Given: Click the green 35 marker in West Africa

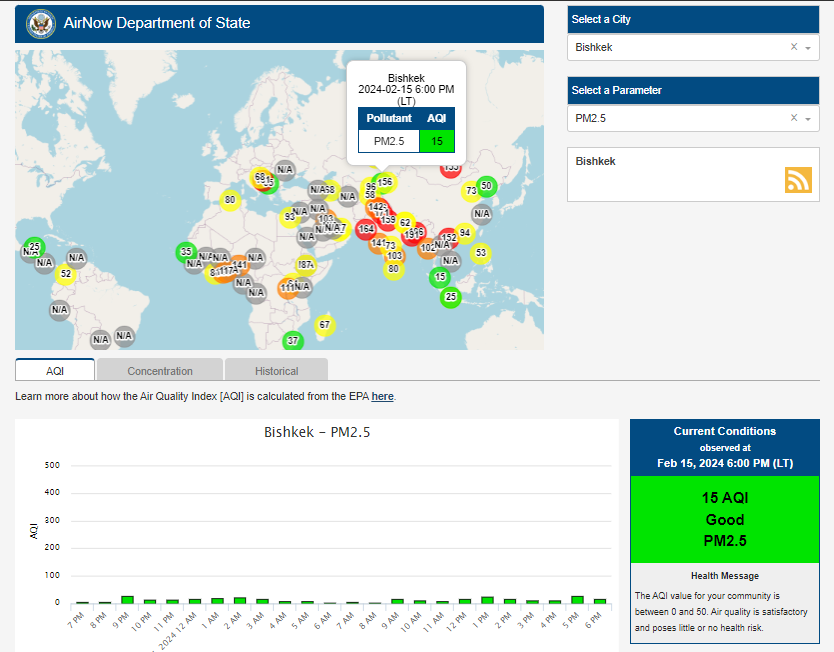Looking at the screenshot, I should click(186, 252).
